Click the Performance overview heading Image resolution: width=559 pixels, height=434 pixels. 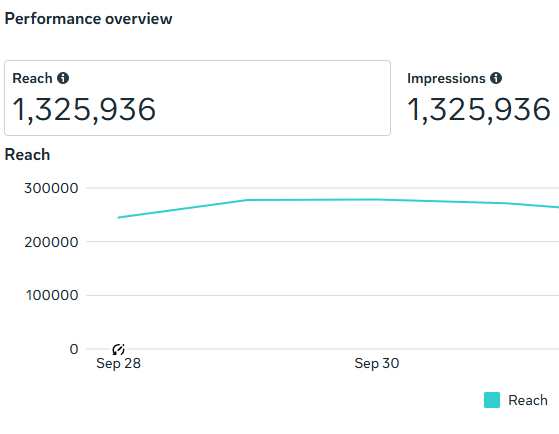click(88, 19)
